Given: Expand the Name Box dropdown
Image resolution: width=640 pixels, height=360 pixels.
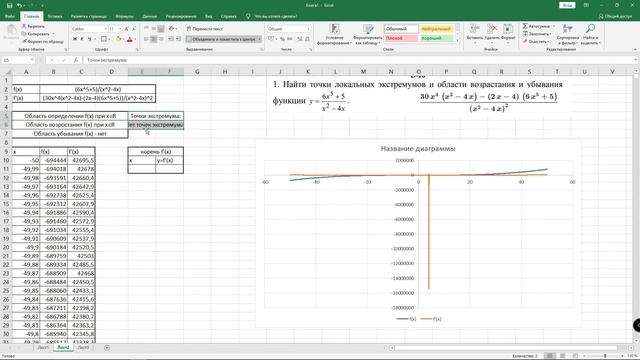Looking at the screenshot, I should [x=32, y=60].
